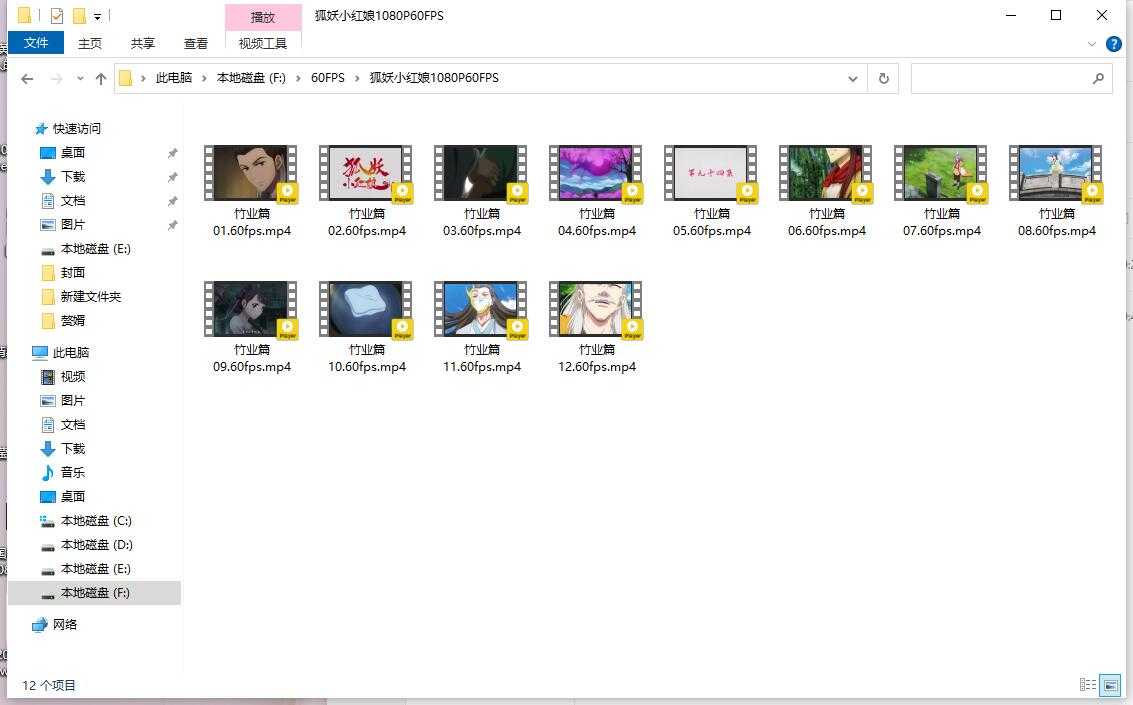Go up one folder level with the up arrow
Viewport: 1133px width, 705px height.
100,79
